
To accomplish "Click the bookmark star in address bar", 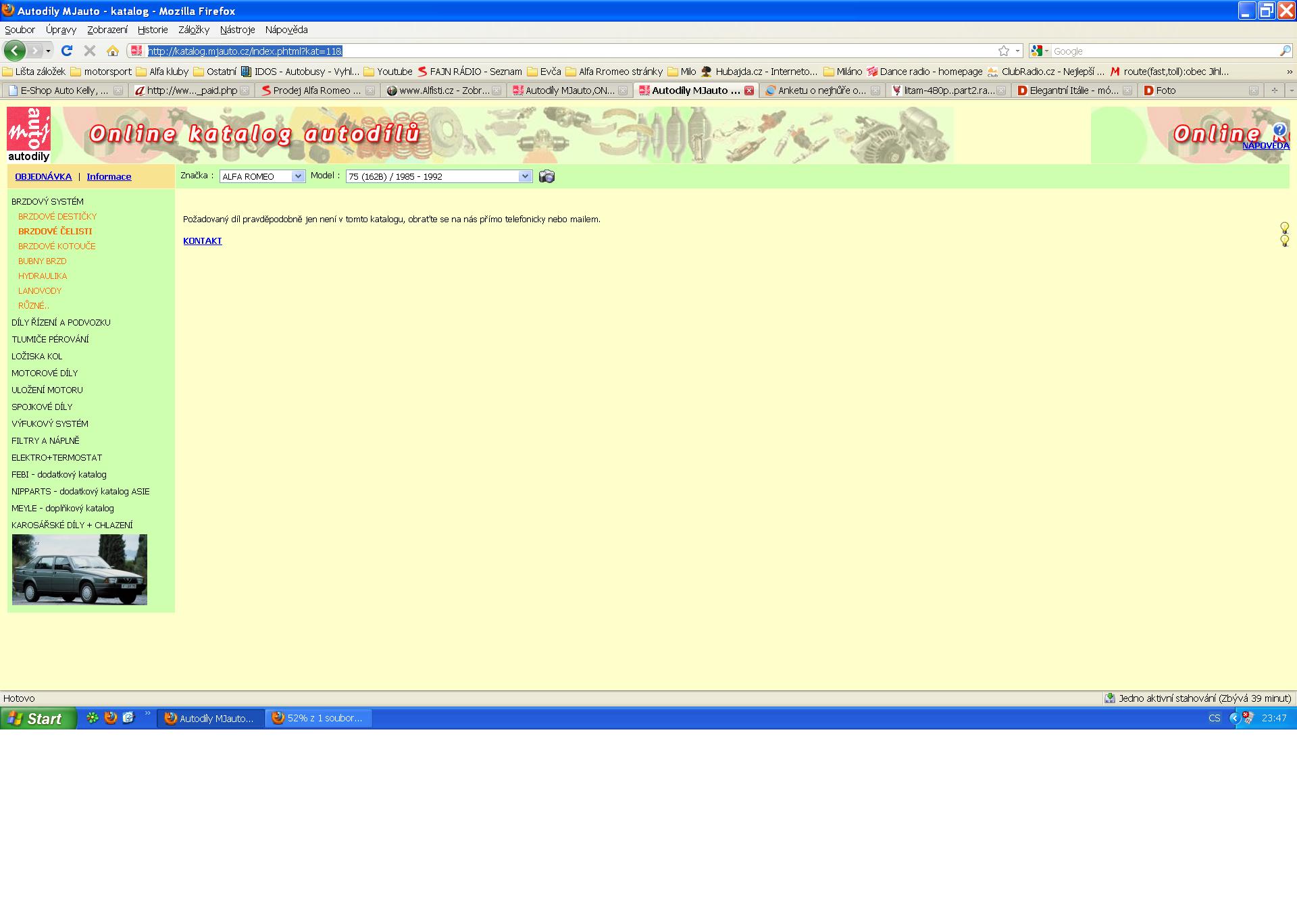I will 1004,51.
